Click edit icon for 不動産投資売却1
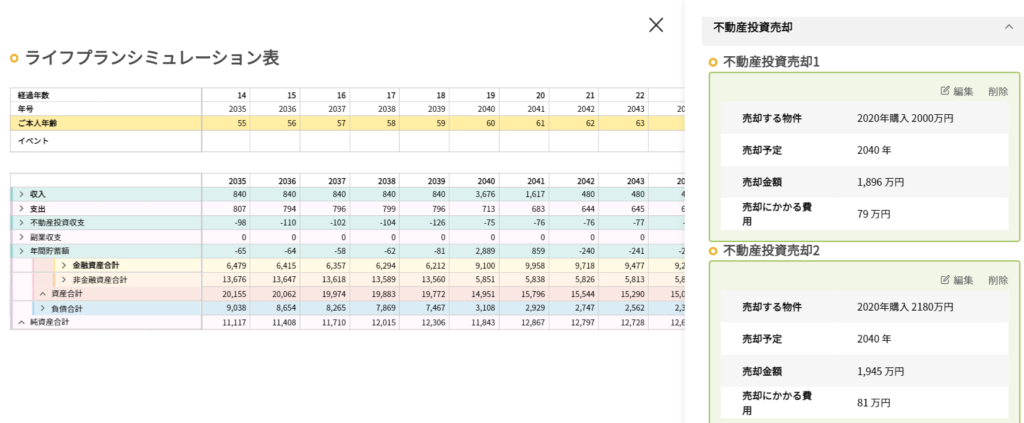Viewport: 1024px width, 423px height. [957, 91]
